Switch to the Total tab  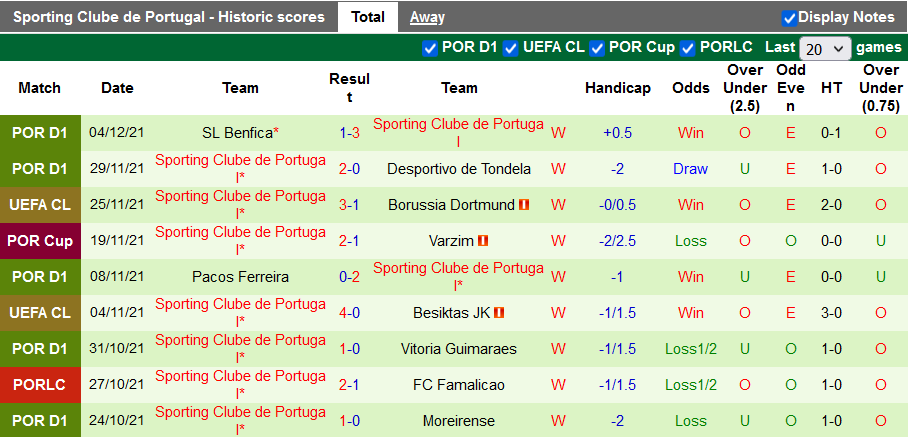(368, 17)
